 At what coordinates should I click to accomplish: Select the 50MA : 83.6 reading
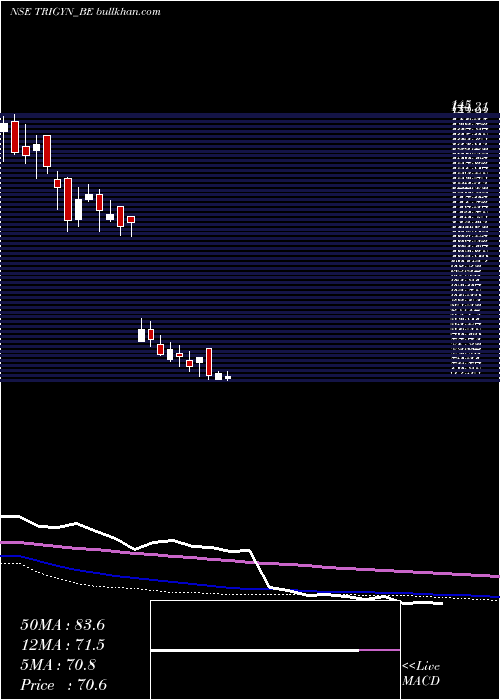tap(62, 625)
